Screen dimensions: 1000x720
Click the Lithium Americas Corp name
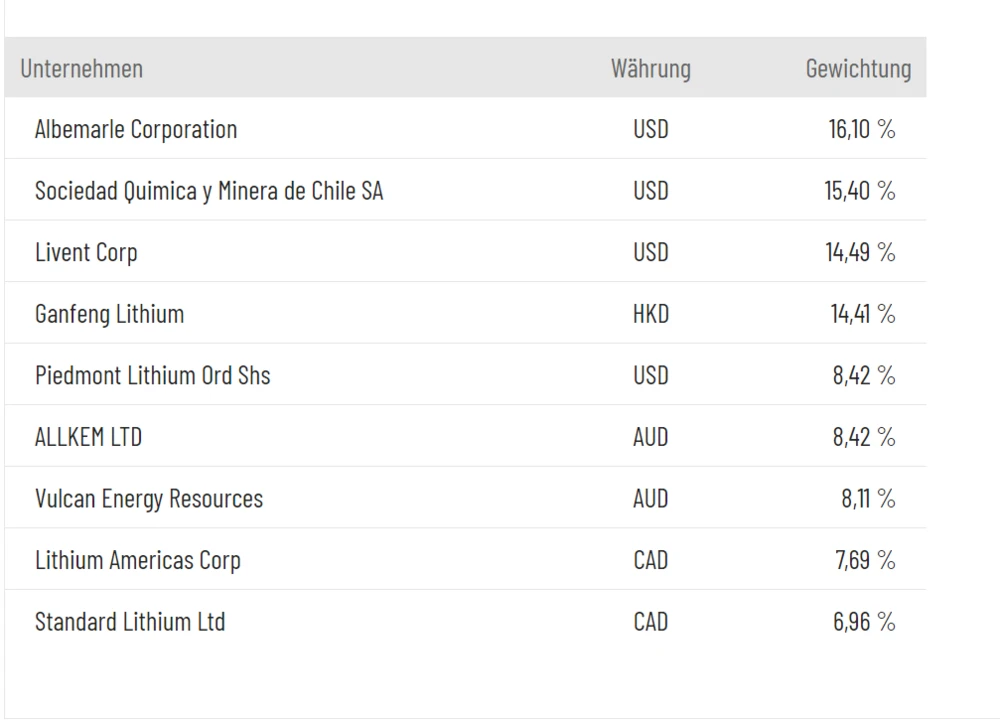(138, 561)
